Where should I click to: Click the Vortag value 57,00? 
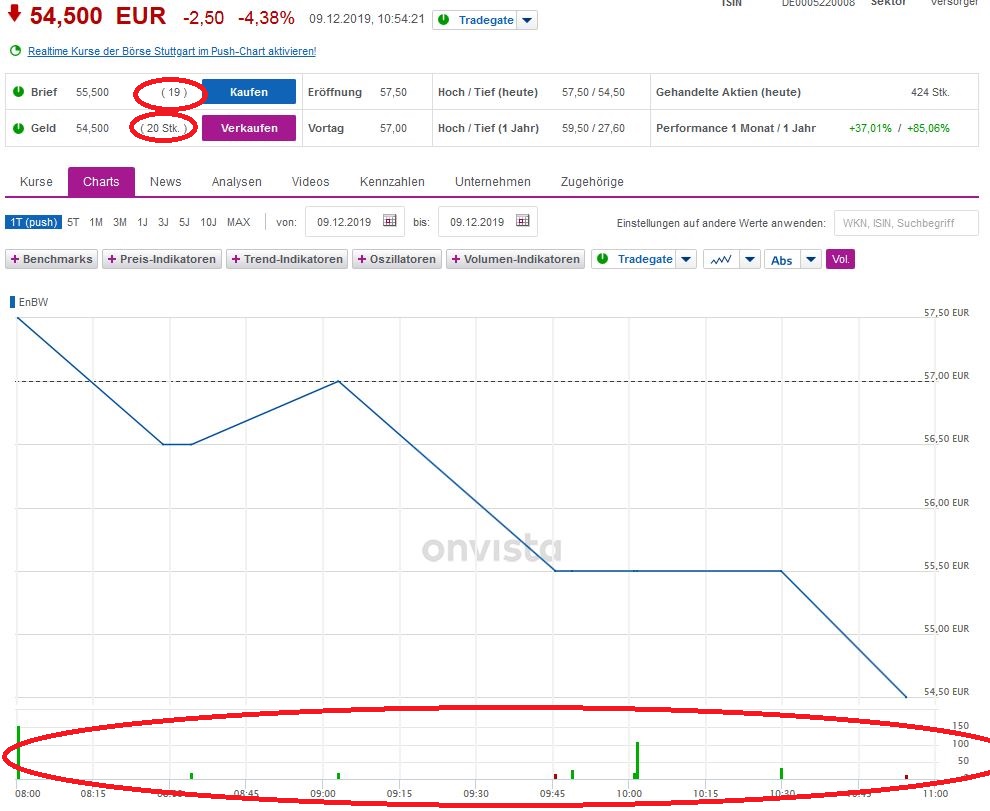pyautogui.click(x=393, y=128)
